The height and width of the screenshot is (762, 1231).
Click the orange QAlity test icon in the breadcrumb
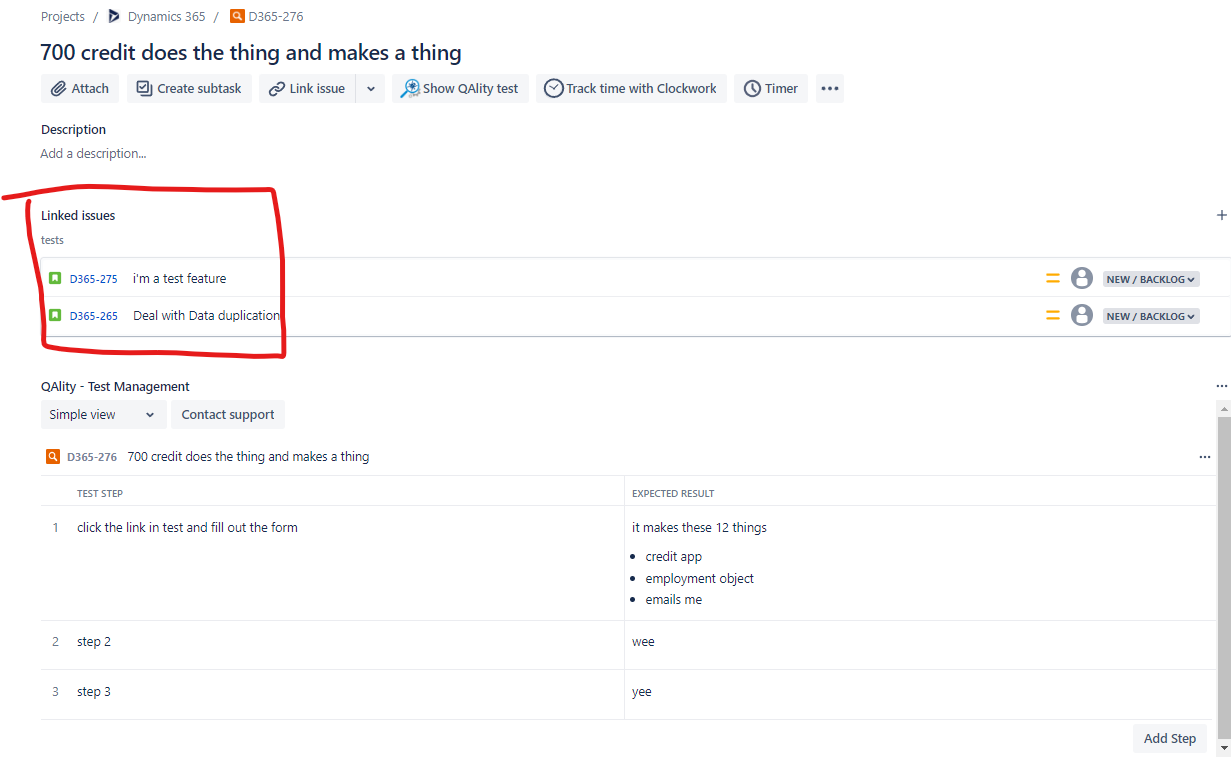(237, 16)
